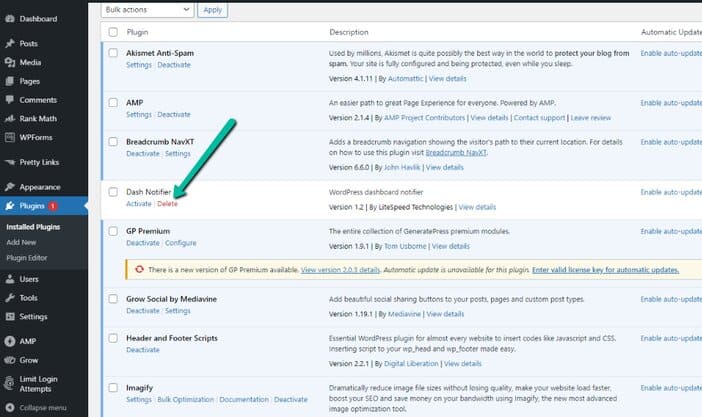The width and height of the screenshot is (702, 417).
Task: Open Breadcrumb NavXT link in description
Action: point(456,153)
